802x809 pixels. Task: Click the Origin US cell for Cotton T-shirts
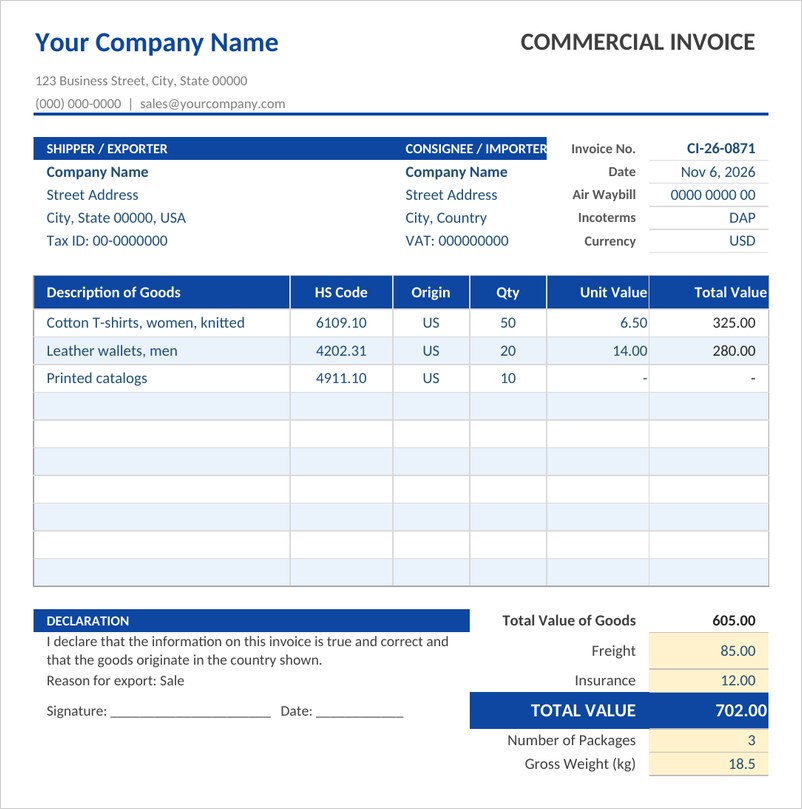coord(431,323)
